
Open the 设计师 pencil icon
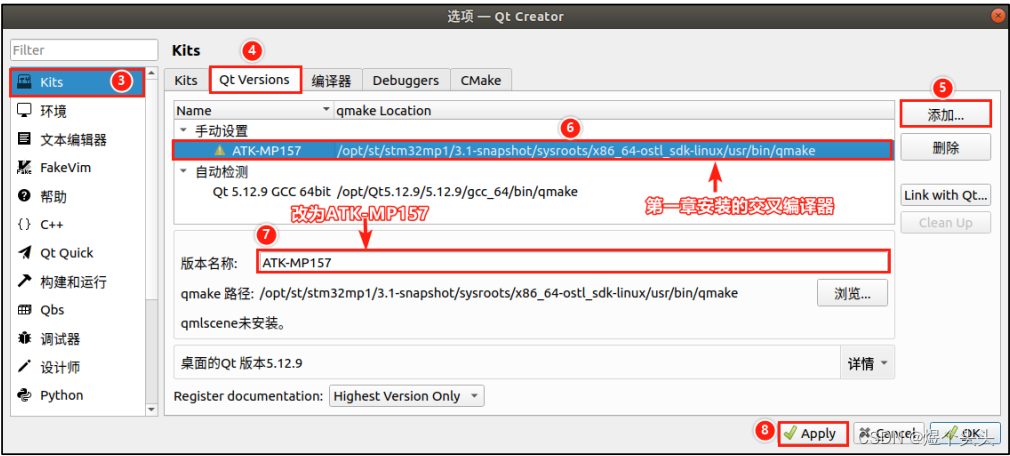[x=24, y=367]
